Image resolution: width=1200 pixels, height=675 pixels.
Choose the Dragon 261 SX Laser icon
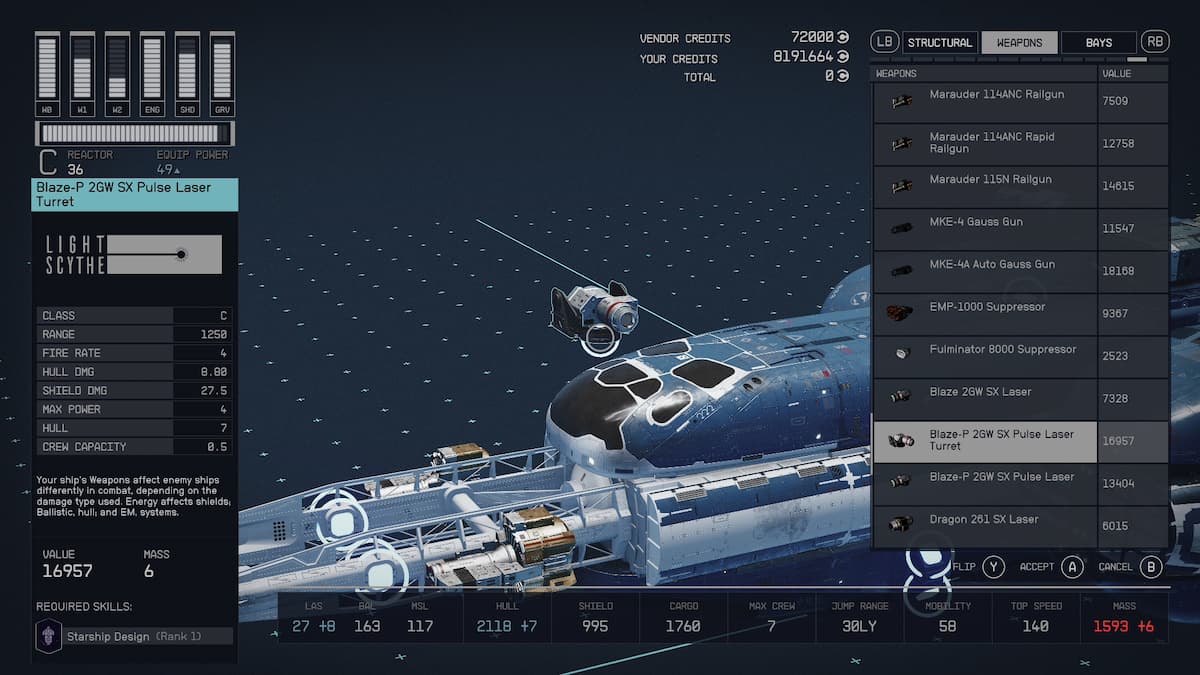900,525
